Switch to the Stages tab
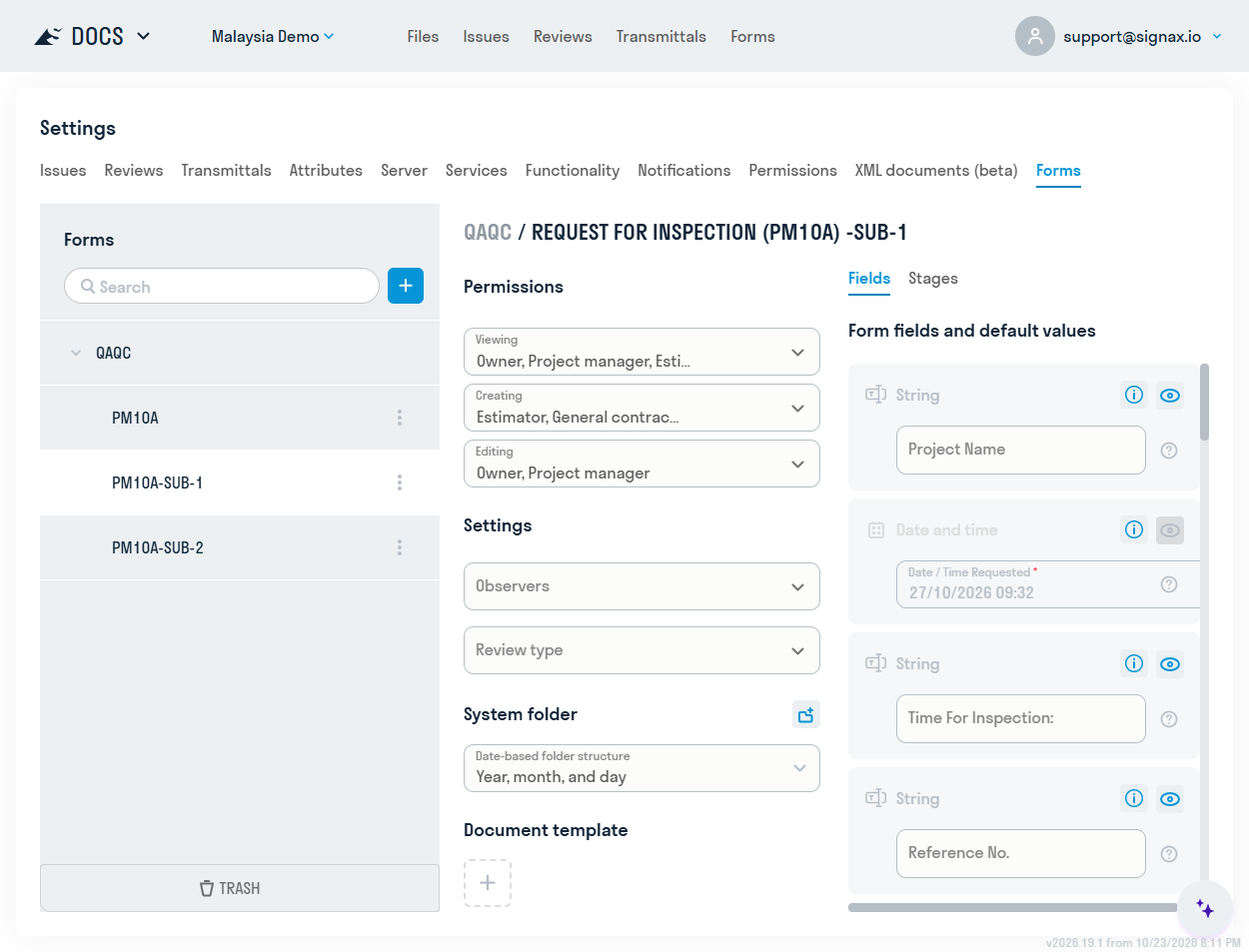1249x952 pixels. [x=933, y=279]
